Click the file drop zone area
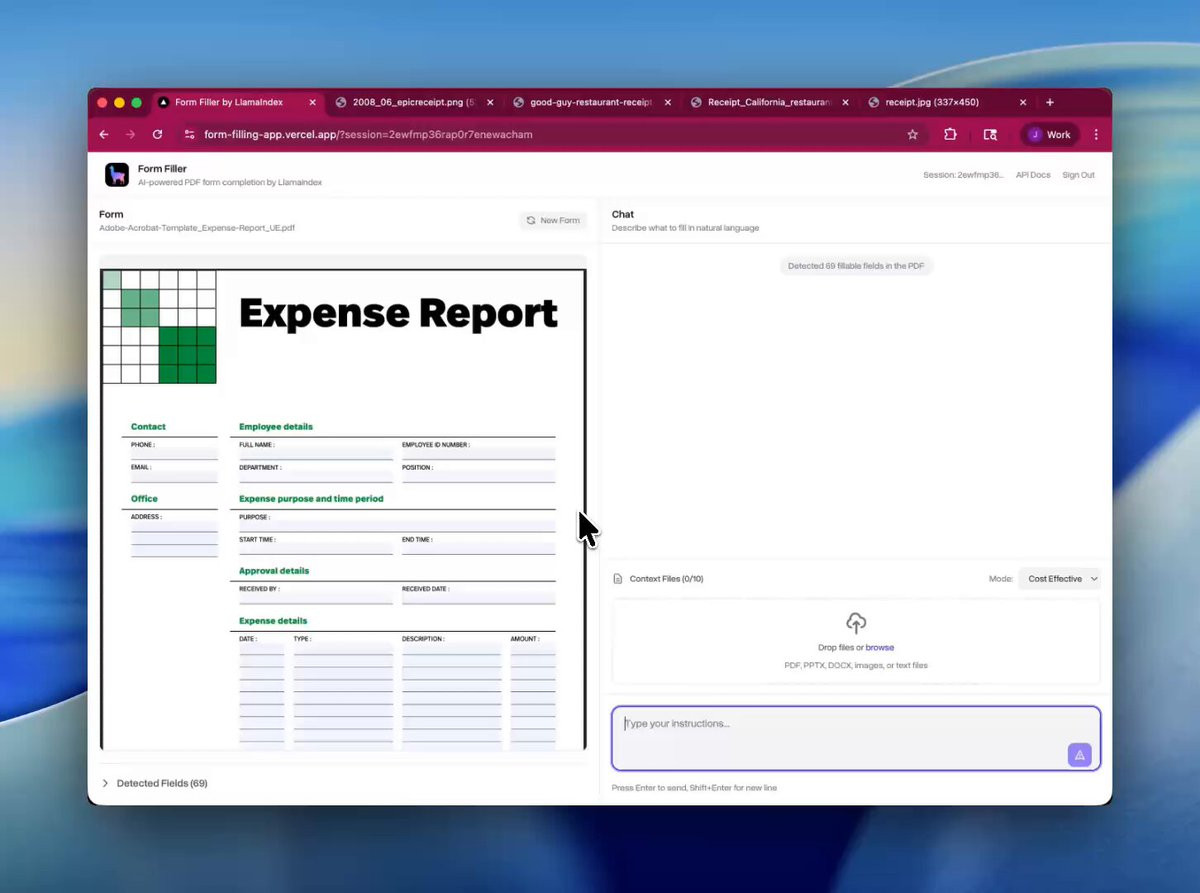This screenshot has height=893, width=1200. (x=856, y=641)
